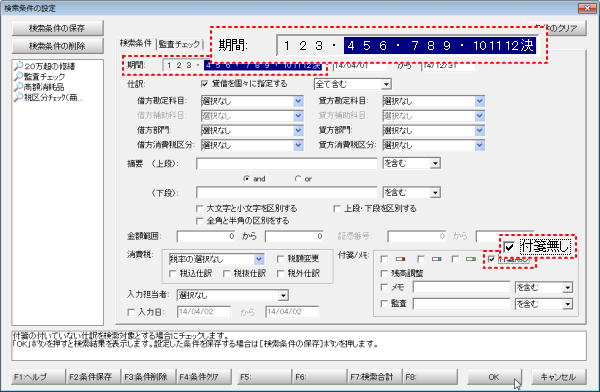Image resolution: width=600 pixels, height=392 pixels.
Task: Switch to the 監査チェック tab
Action: 179,44
